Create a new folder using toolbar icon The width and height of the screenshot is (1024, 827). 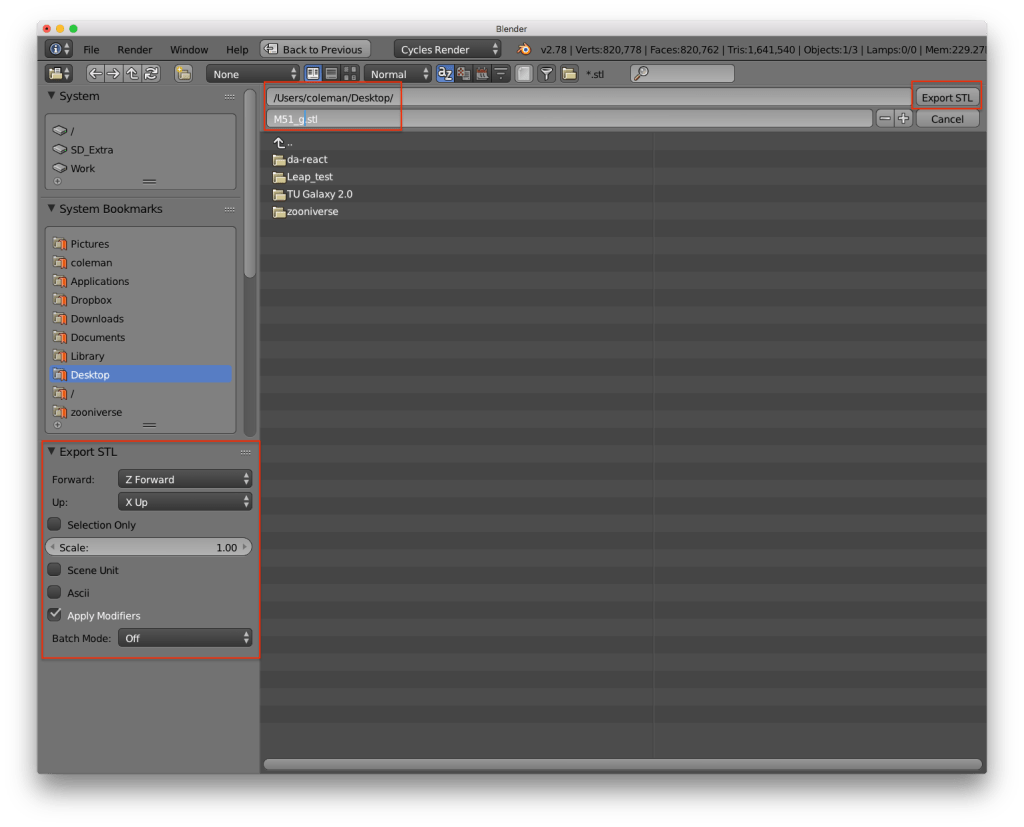pyautogui.click(x=183, y=73)
